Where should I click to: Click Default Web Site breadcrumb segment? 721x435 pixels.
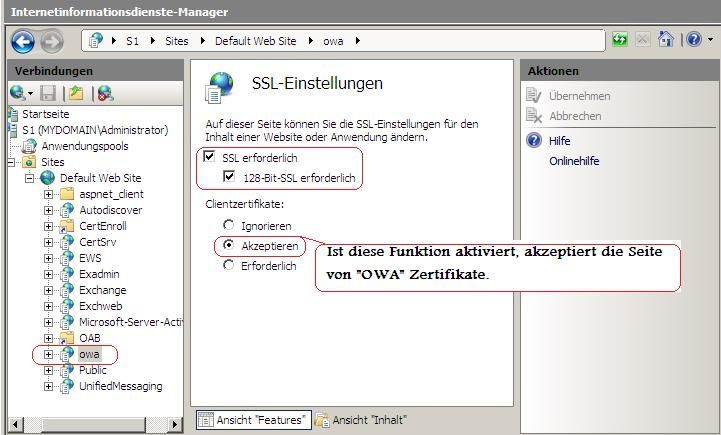click(x=255, y=41)
